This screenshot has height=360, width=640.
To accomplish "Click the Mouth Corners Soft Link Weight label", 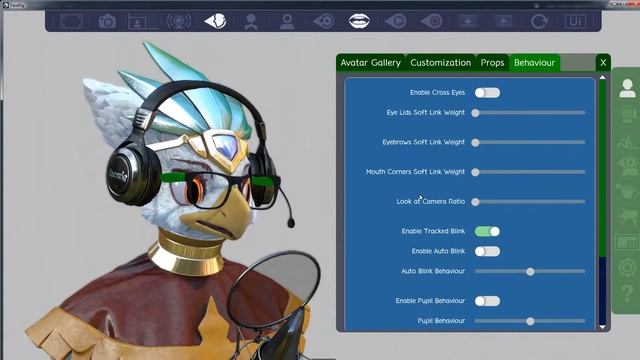I will [x=416, y=172].
